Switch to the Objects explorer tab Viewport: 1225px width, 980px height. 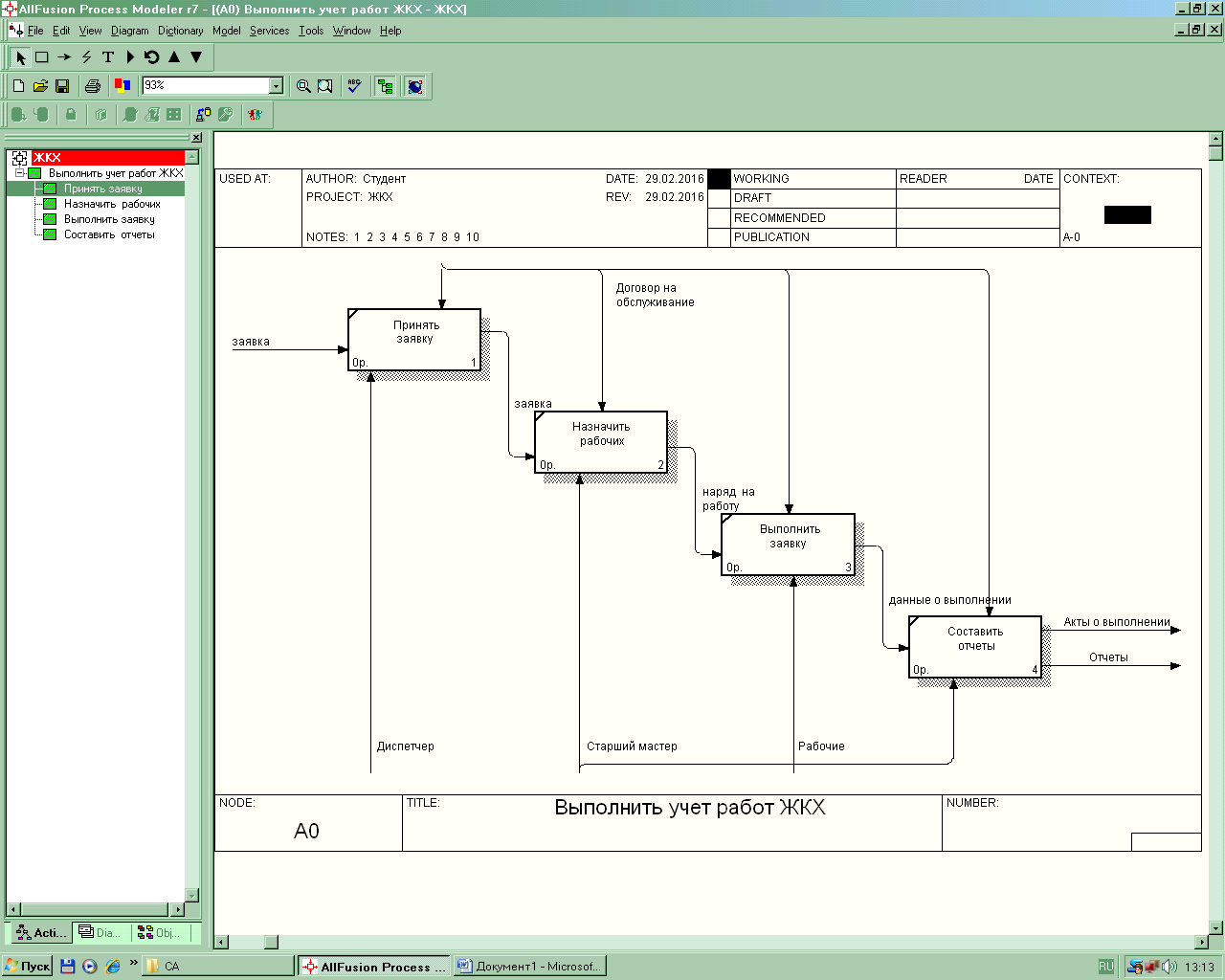pyautogui.click(x=159, y=932)
